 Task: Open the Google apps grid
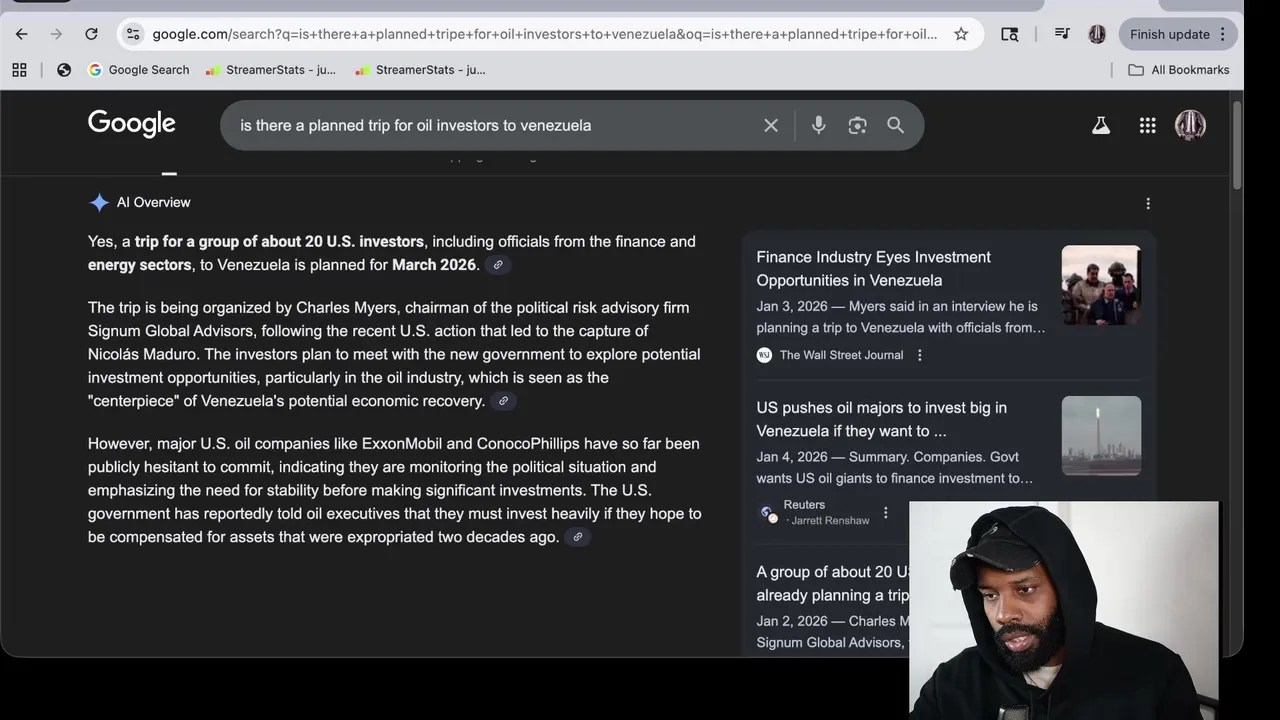[1148, 125]
